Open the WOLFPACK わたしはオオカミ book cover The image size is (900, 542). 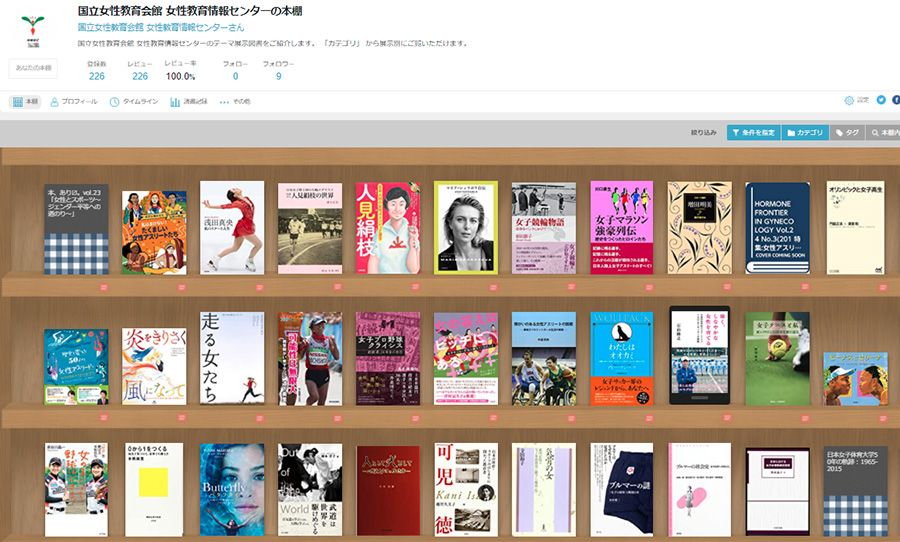(622, 358)
